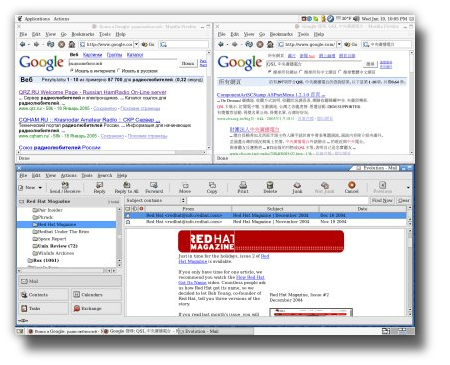Mark message as Junk in Evolution toolbar

pyautogui.click(x=297, y=188)
